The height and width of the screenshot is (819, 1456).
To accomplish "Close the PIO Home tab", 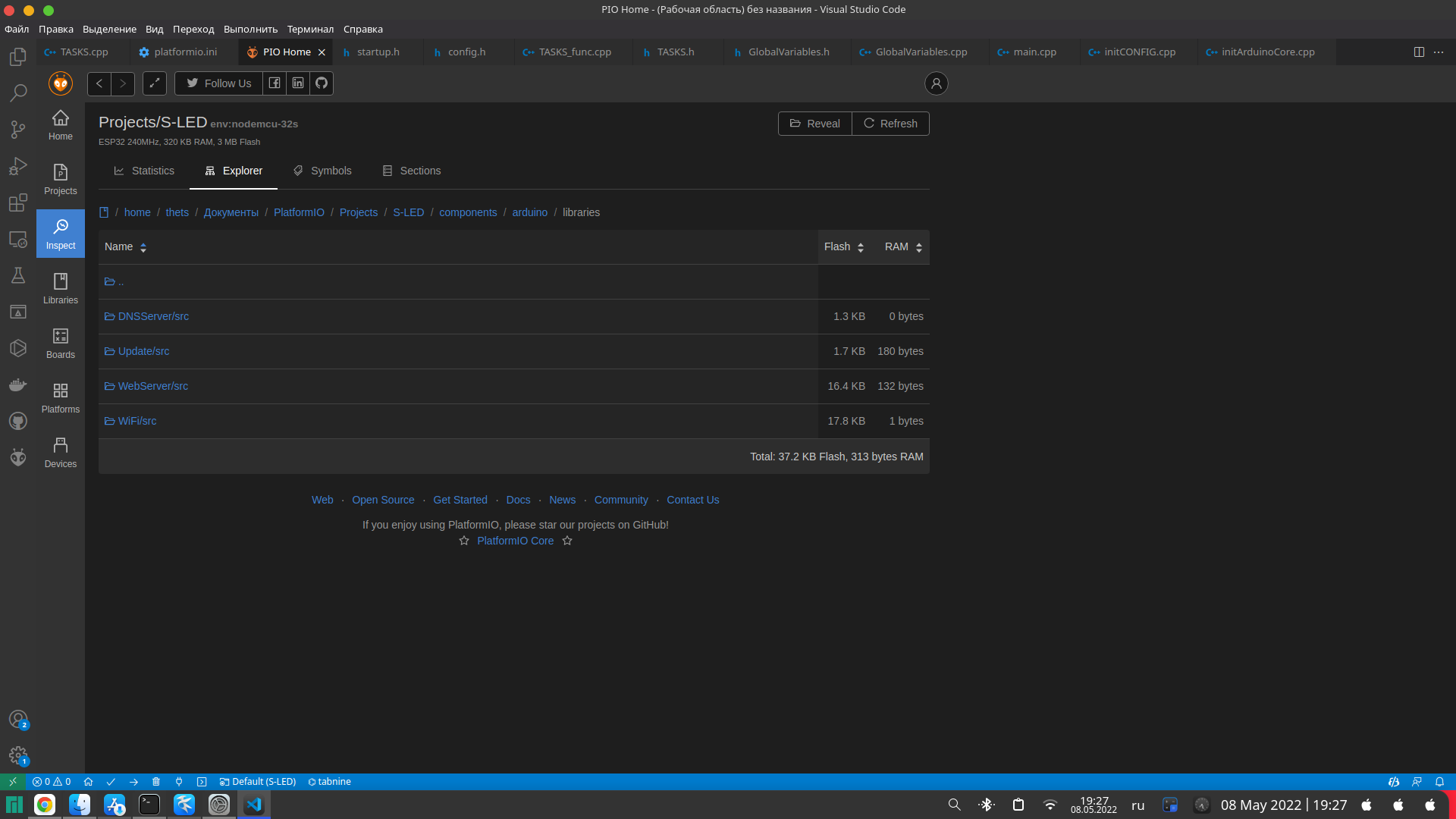I will tap(322, 52).
